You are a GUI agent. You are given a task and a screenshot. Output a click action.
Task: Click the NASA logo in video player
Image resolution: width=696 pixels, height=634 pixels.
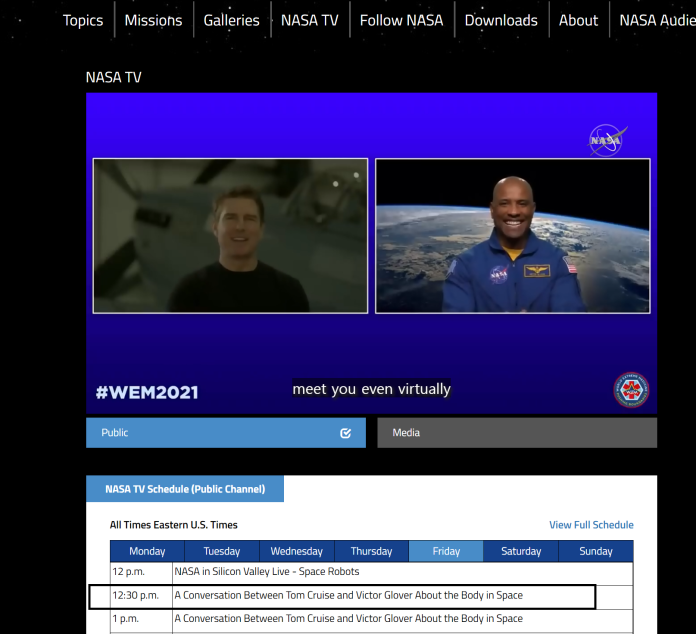(x=607, y=140)
